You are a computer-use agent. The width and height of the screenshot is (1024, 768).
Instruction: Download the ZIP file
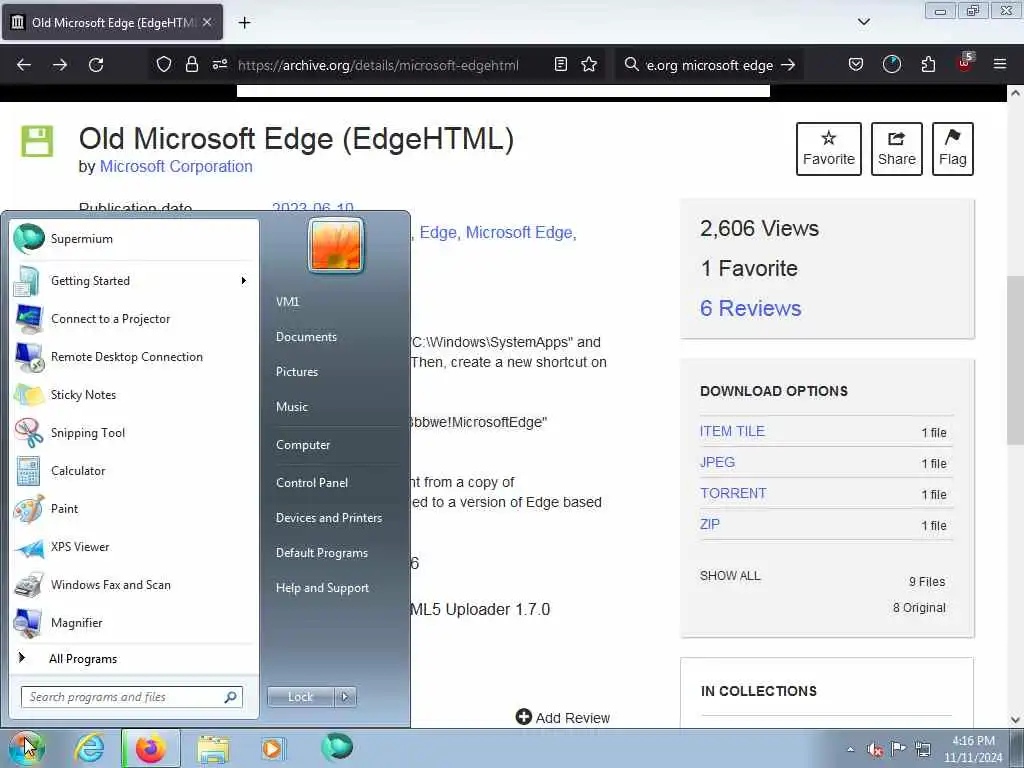[710, 524]
